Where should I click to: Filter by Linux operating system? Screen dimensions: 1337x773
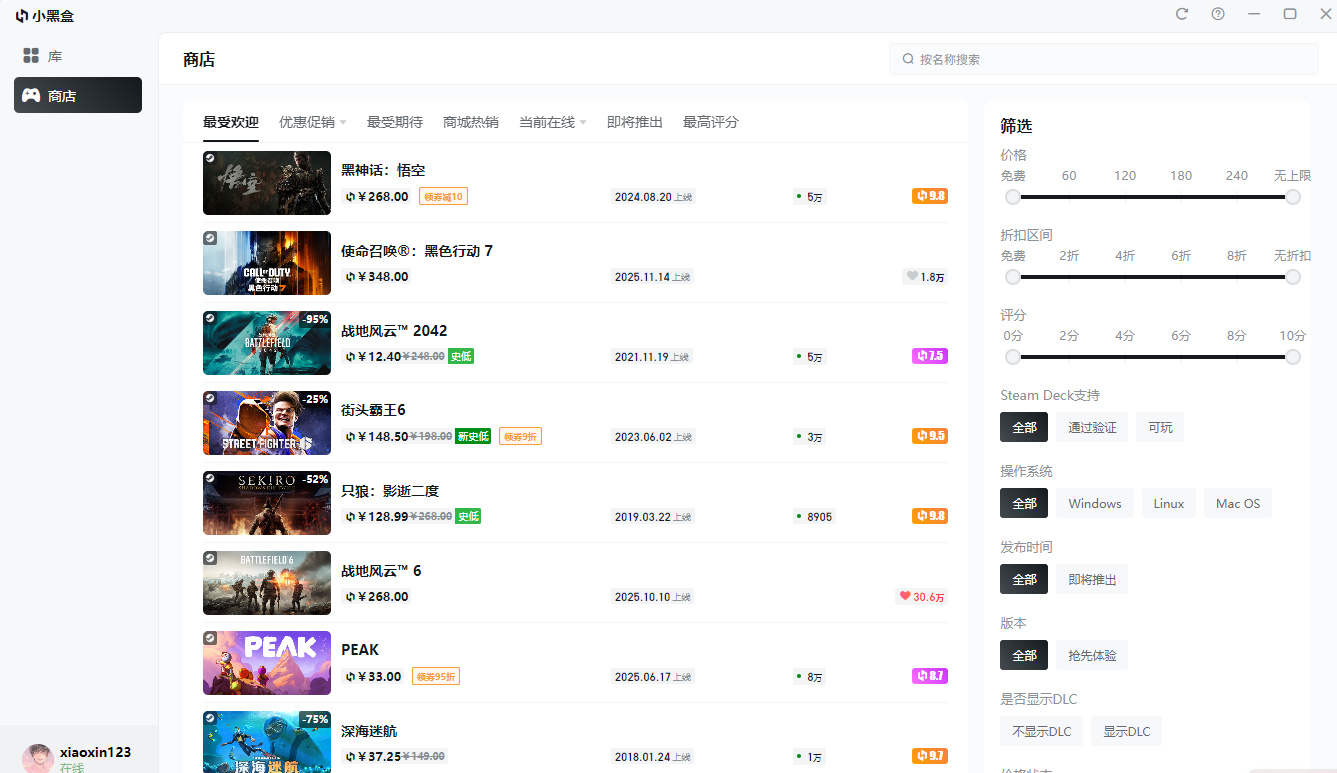(1168, 503)
